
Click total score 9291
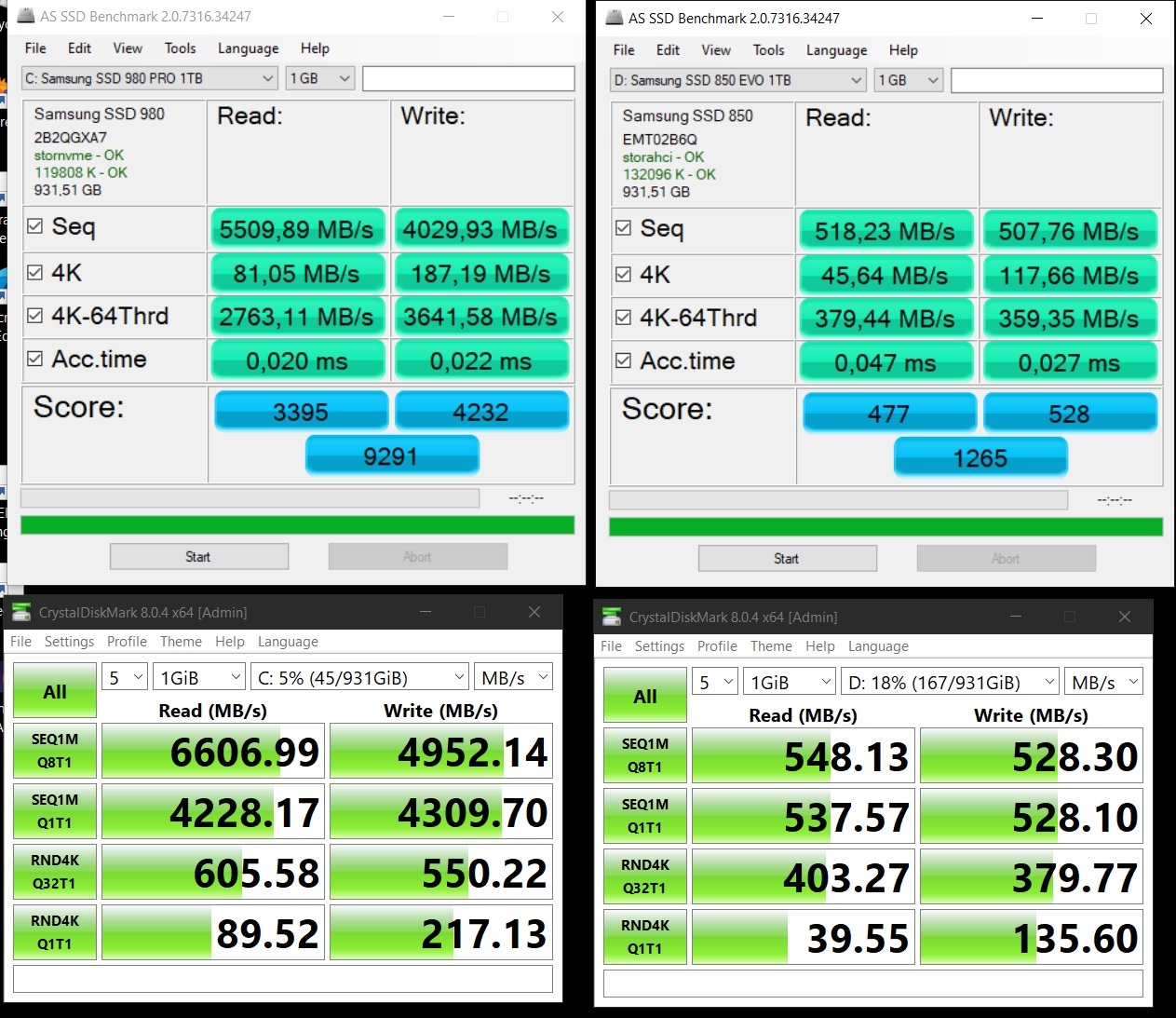(392, 456)
